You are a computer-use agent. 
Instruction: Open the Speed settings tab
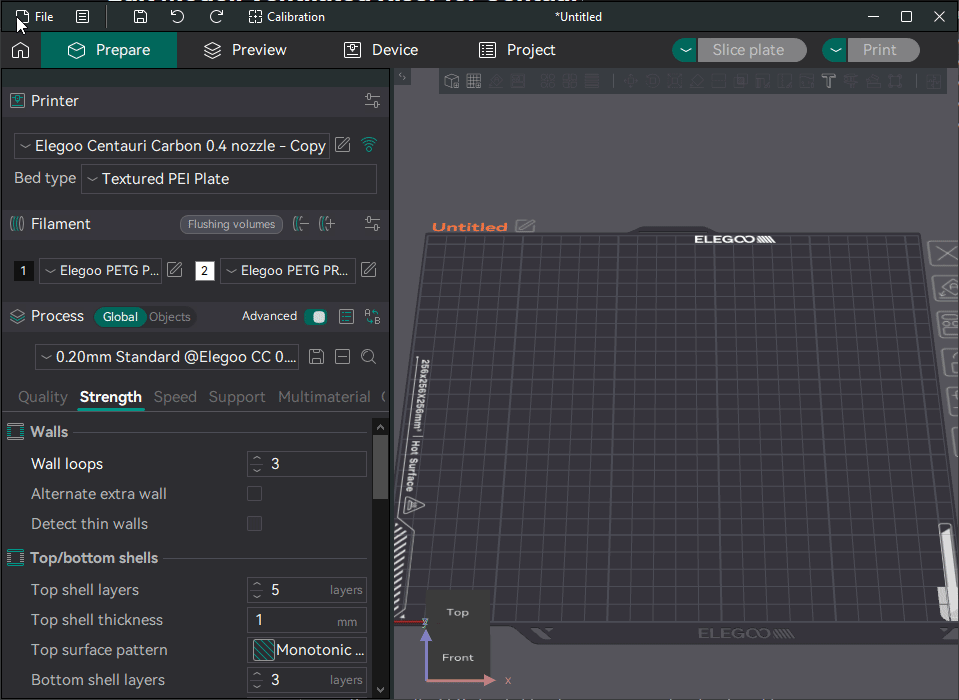point(175,397)
